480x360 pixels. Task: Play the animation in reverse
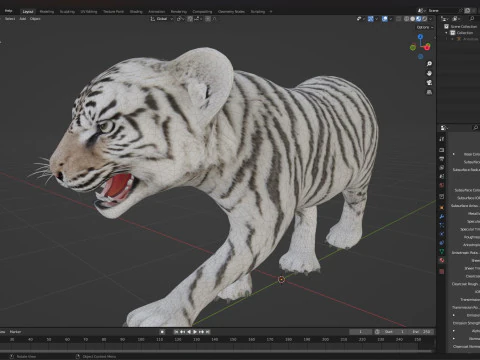pos(189,332)
